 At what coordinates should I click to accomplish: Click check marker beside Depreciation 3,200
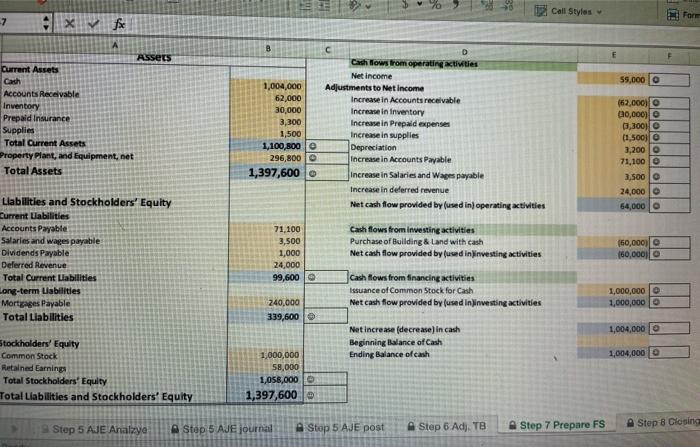[x=656, y=150]
